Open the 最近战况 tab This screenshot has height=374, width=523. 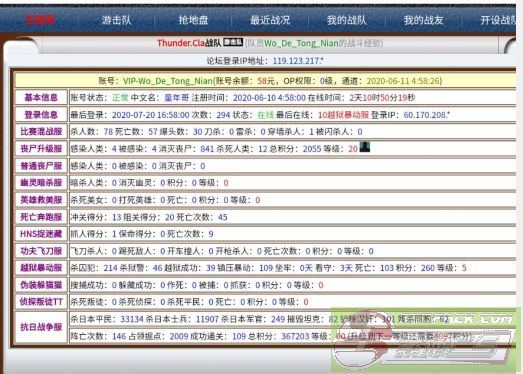(x=270, y=20)
